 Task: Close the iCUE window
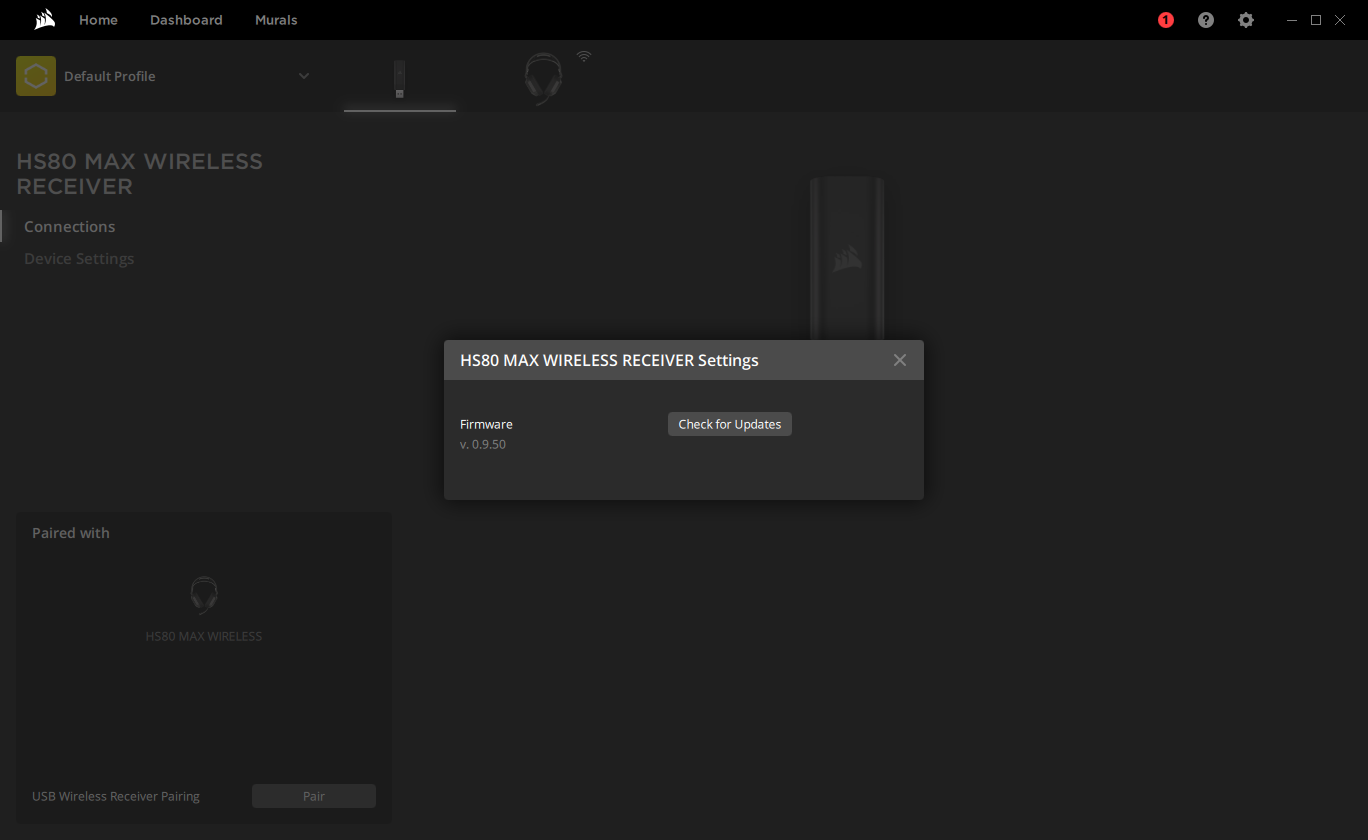pos(1340,20)
